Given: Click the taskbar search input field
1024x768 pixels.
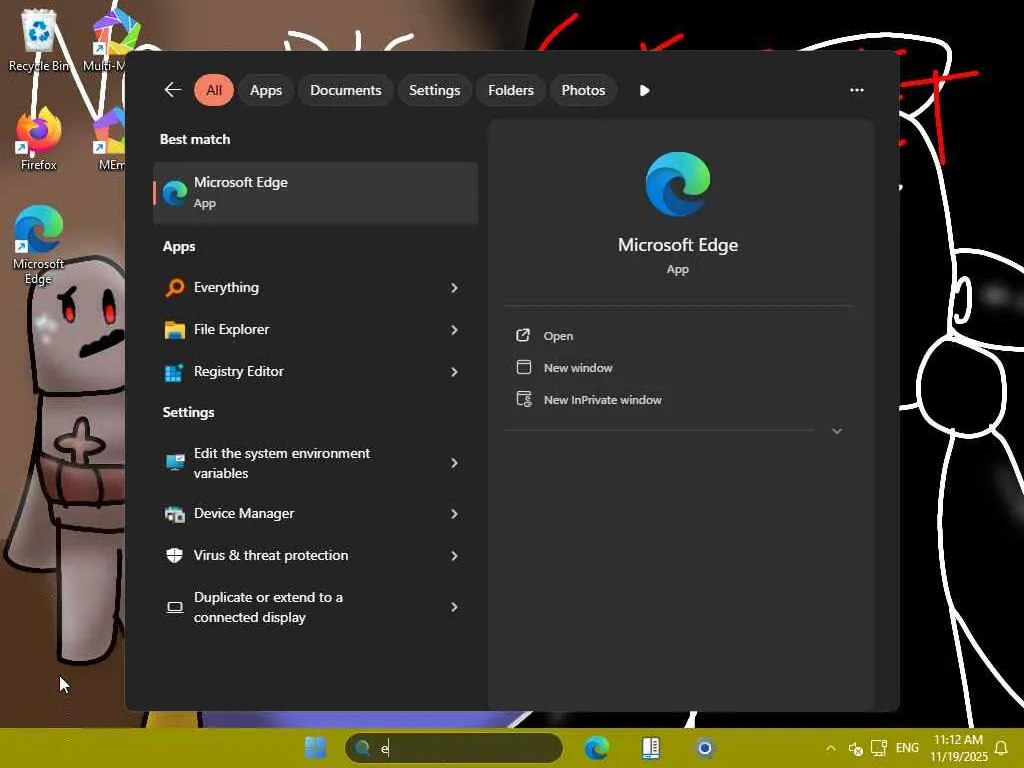Looking at the screenshot, I should 454,748.
